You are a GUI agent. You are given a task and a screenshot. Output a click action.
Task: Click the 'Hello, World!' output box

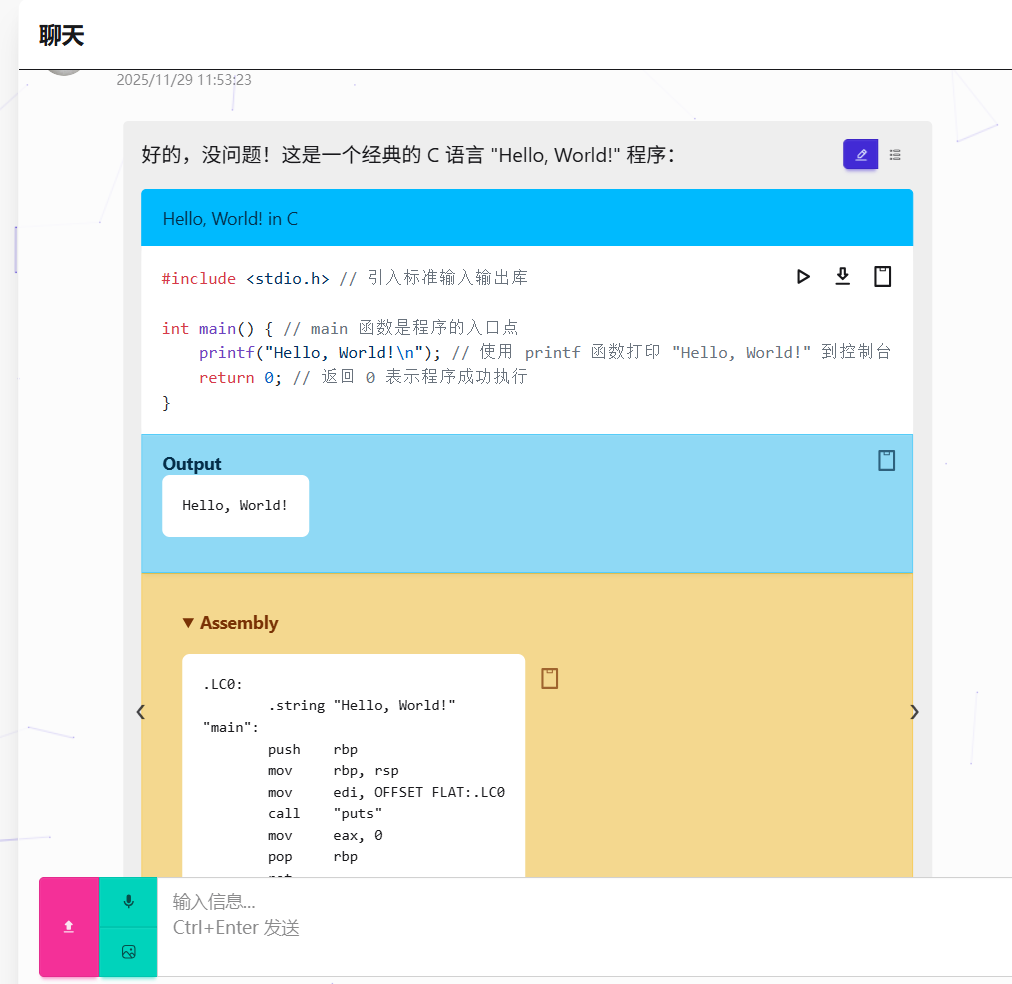pos(236,506)
